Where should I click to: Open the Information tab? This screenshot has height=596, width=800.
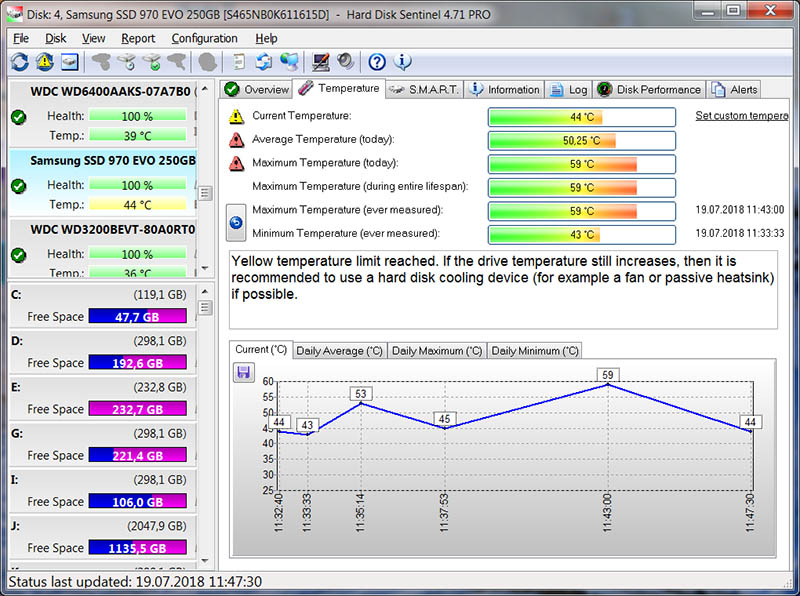point(505,89)
